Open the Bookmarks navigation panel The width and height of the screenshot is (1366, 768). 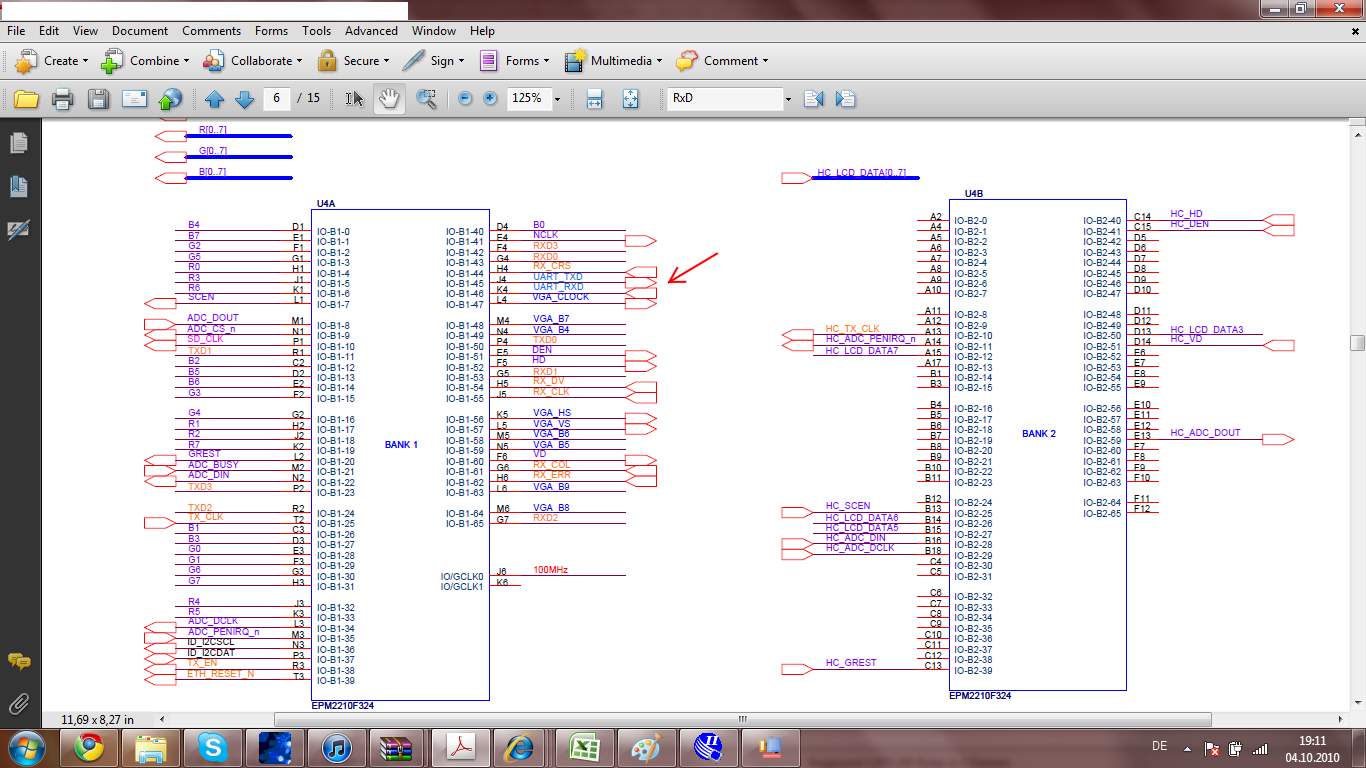tap(18, 186)
